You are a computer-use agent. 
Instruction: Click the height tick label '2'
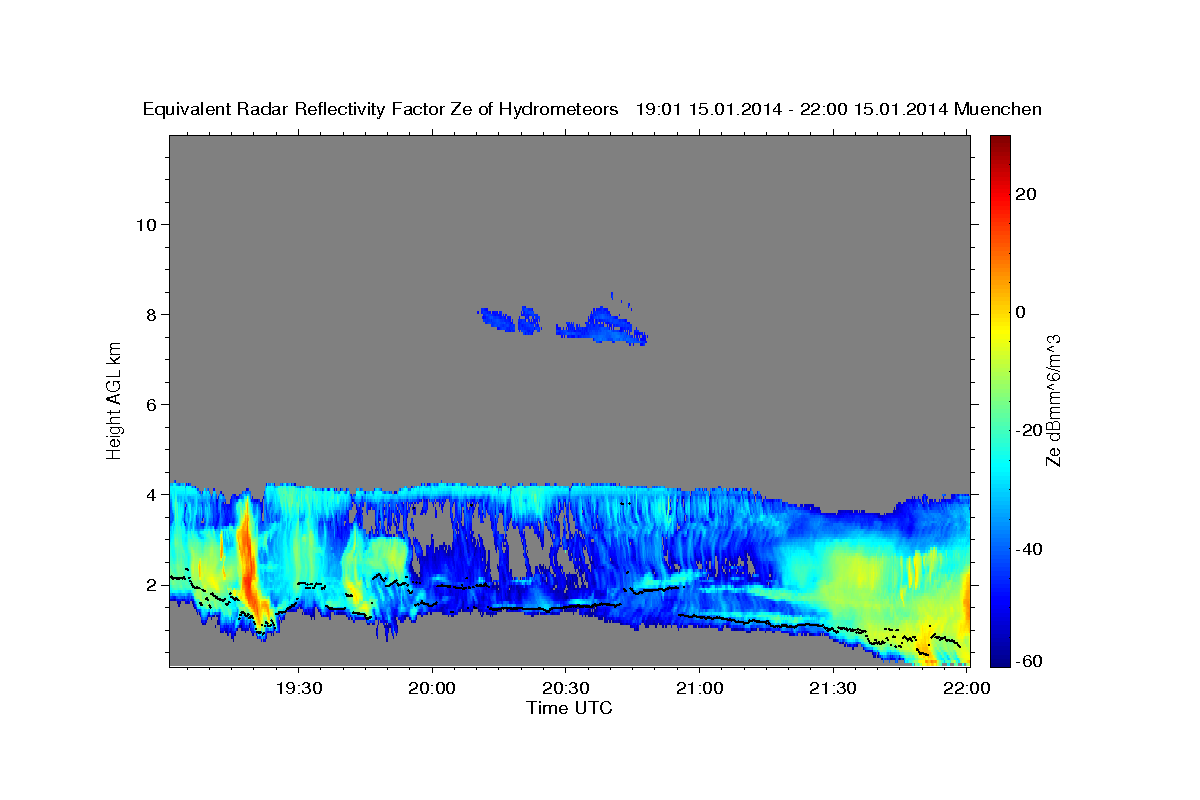coord(152,585)
